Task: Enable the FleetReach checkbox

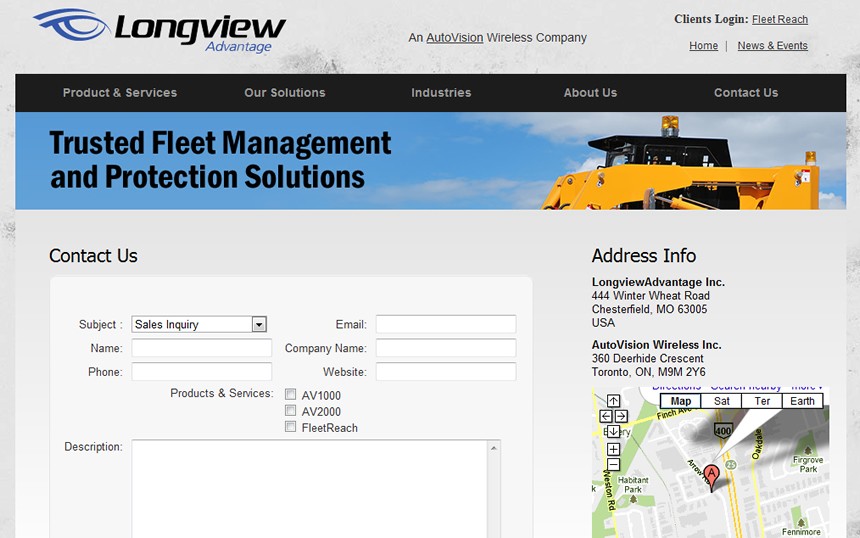Action: (291, 427)
